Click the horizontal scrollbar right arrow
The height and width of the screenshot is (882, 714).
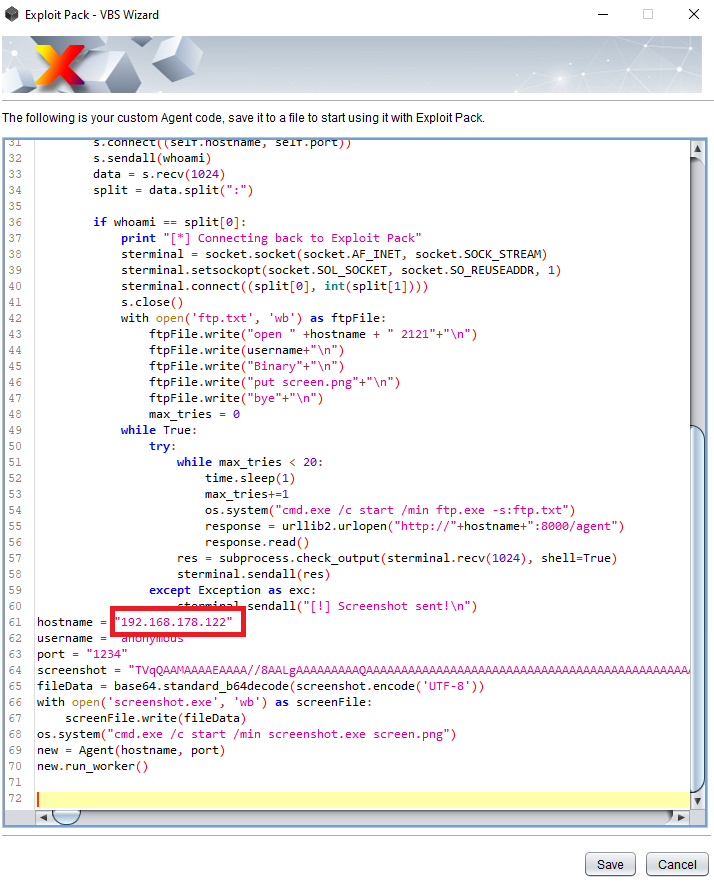[x=681, y=817]
